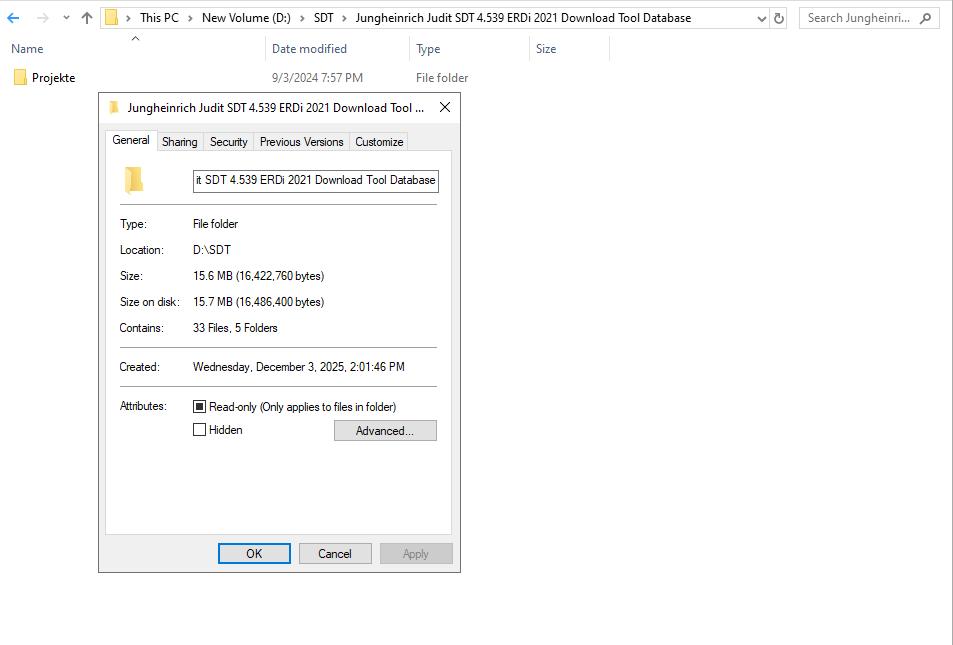The image size is (953, 645).
Task: Expand chevron before This PC breadcrumb
Action: tap(128, 18)
